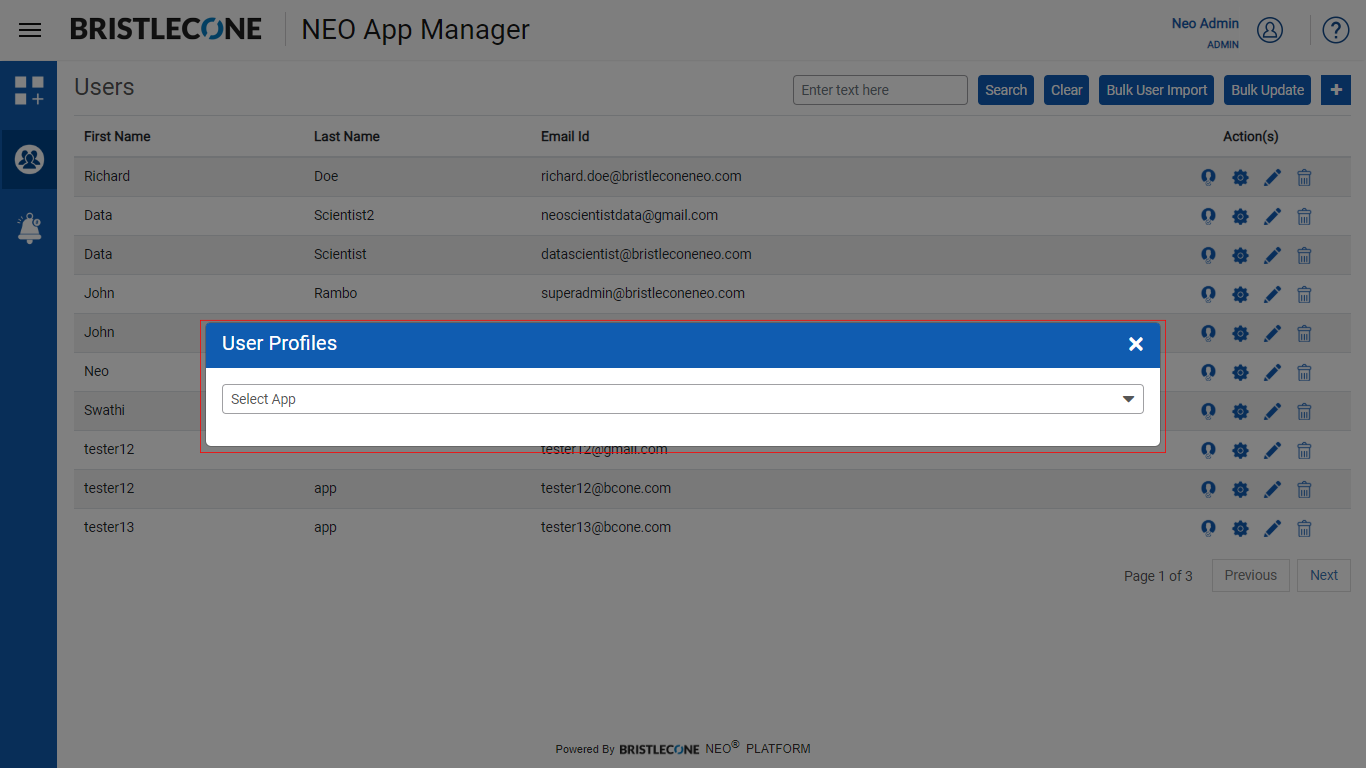Open settings gear for datascientist@bristleconeneo.com row
1366x768 pixels.
pyautogui.click(x=1240, y=255)
